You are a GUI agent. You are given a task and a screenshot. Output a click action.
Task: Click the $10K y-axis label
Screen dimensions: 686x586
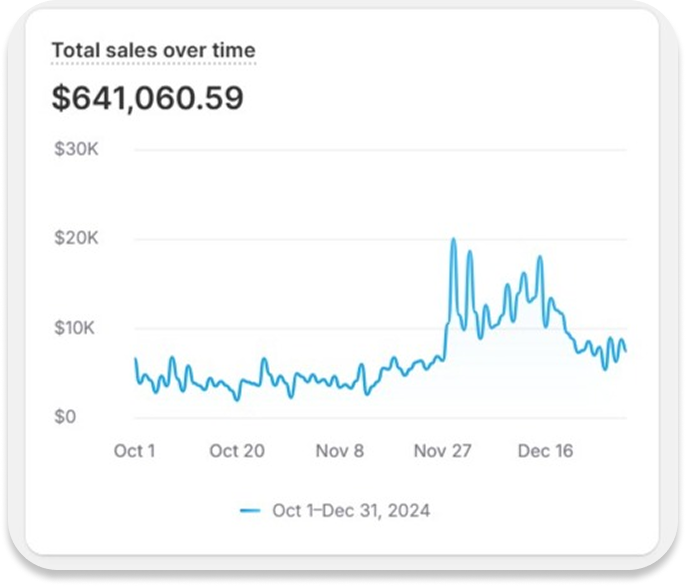tap(75, 328)
